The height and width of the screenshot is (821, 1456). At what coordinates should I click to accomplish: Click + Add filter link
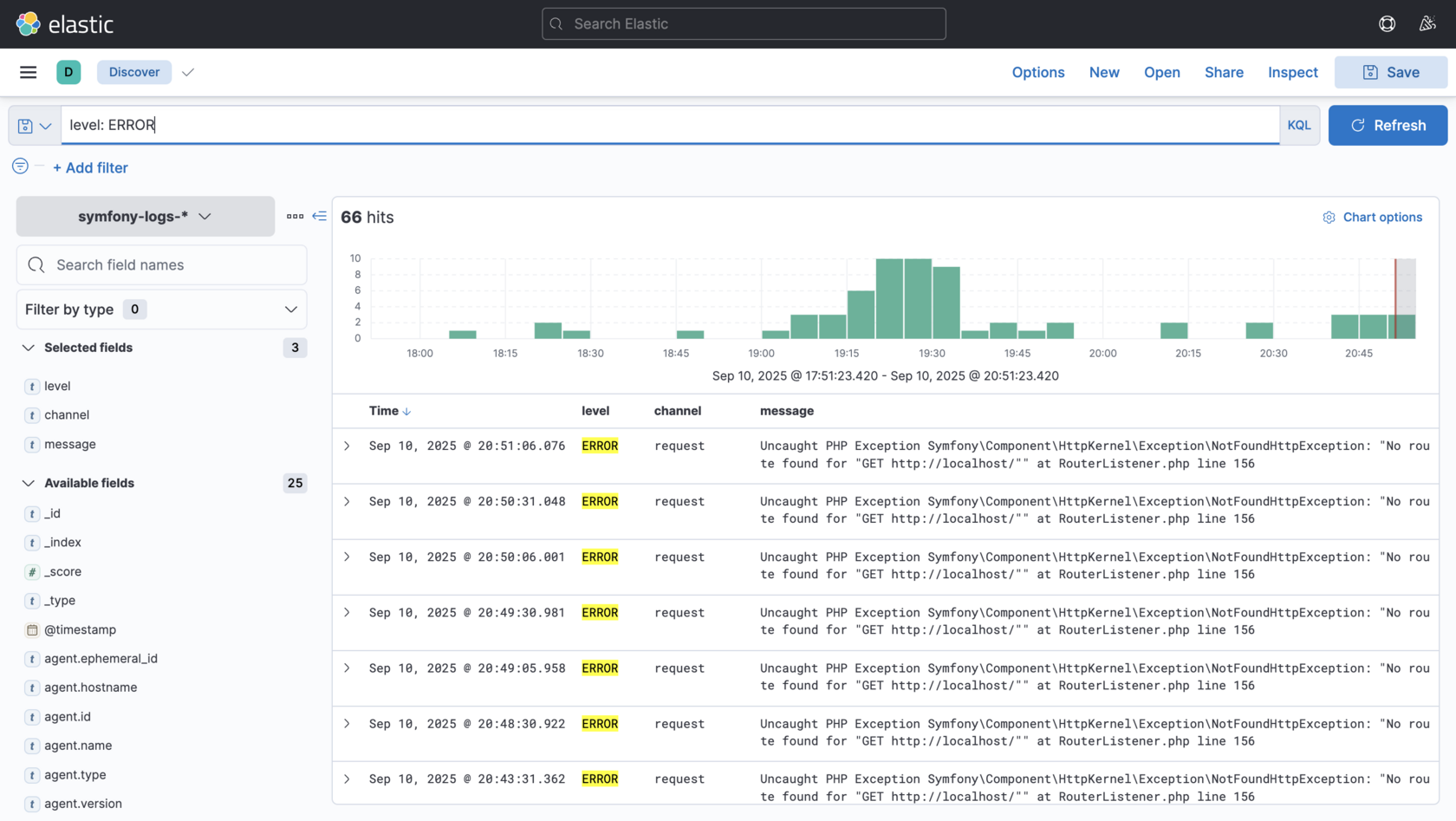tap(90, 168)
